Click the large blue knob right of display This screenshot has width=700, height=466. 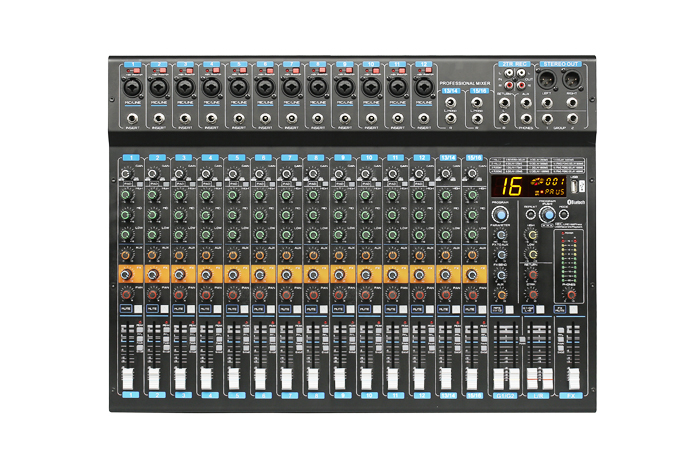[548, 216]
